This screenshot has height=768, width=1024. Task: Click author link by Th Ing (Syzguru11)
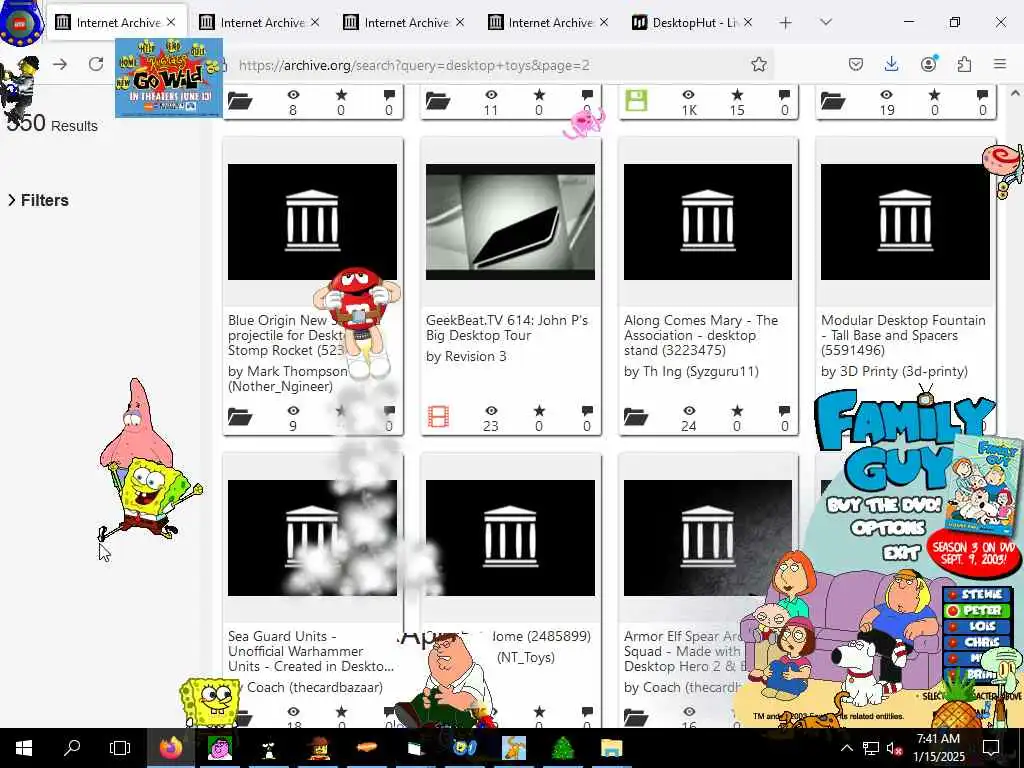pyautogui.click(x=691, y=371)
